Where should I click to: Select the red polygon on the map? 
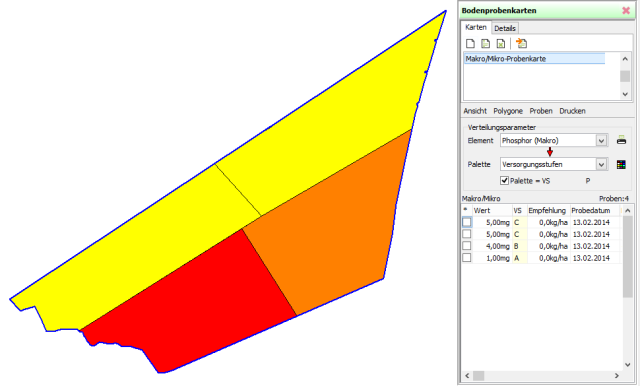pyautogui.click(x=188, y=302)
